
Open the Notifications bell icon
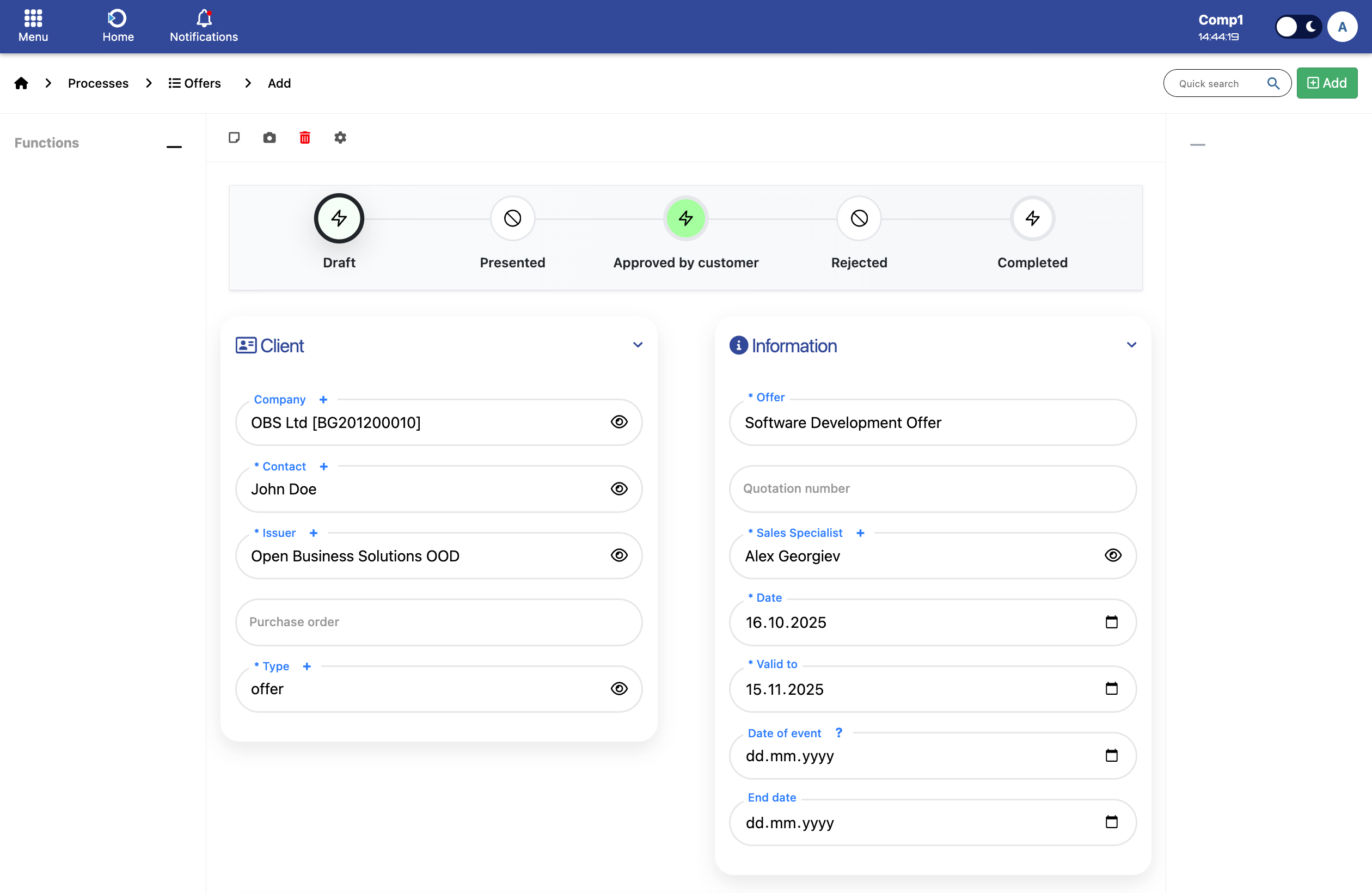[204, 26]
